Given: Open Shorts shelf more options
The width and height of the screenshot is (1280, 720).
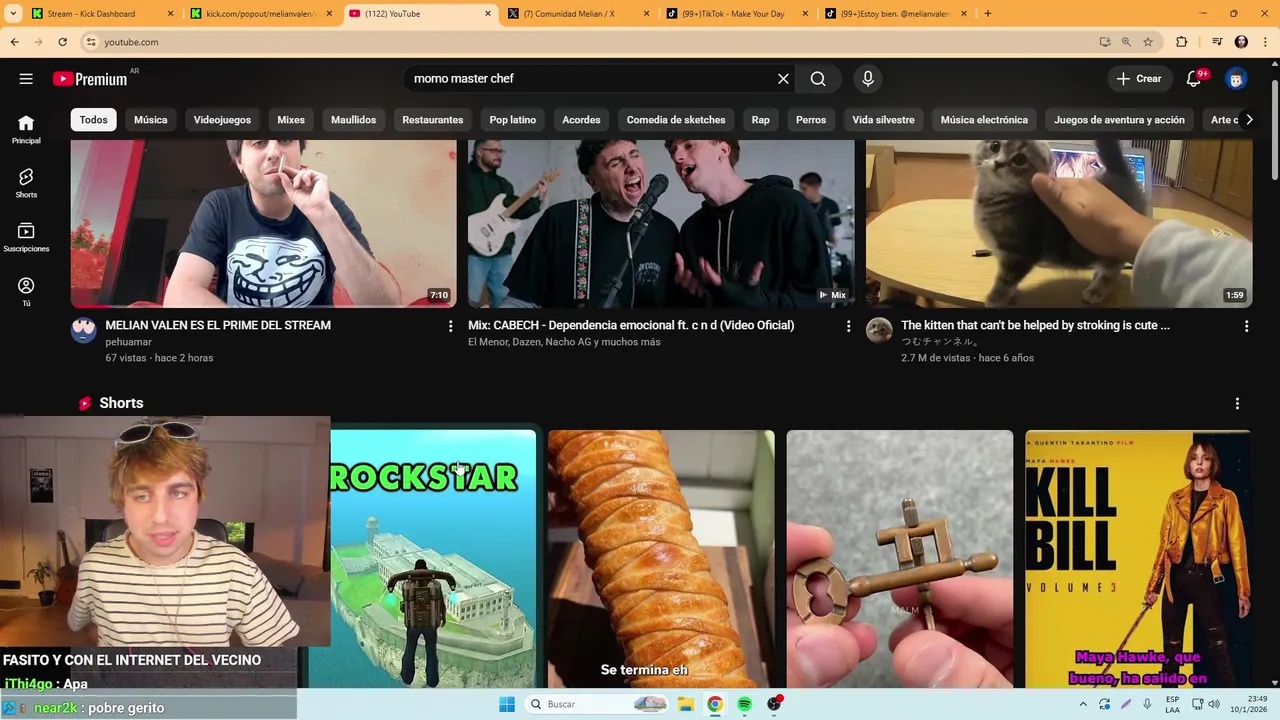Looking at the screenshot, I should click(x=1237, y=404).
